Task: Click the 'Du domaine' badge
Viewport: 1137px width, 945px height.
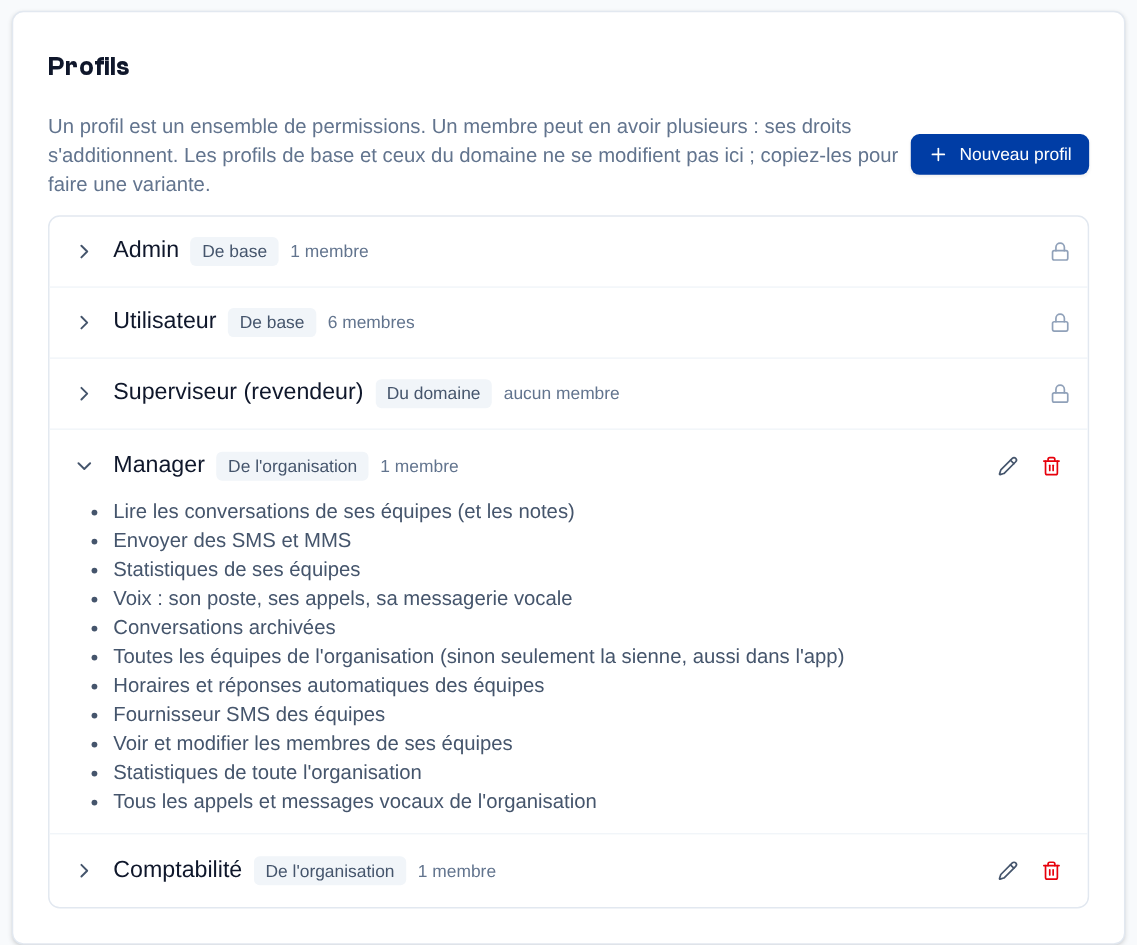Action: tap(433, 394)
